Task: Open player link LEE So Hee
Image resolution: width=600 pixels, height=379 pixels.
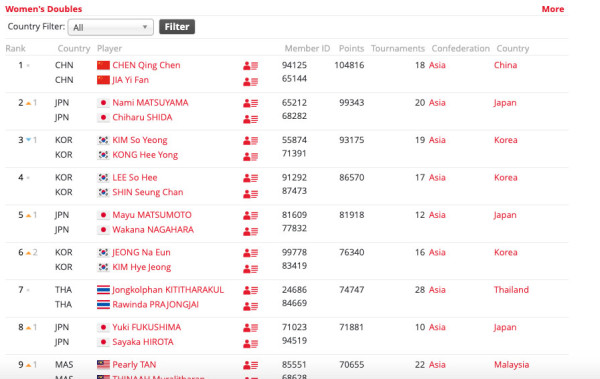Action: click(x=135, y=178)
